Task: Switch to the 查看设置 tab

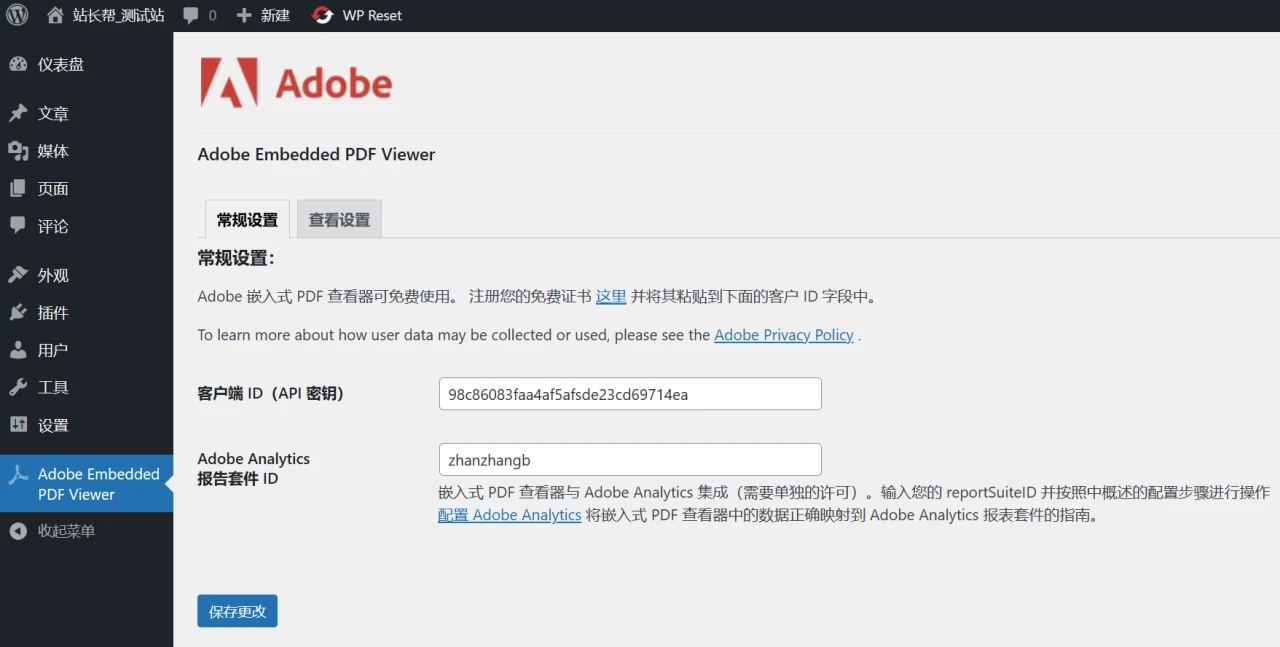Action: [x=339, y=220]
